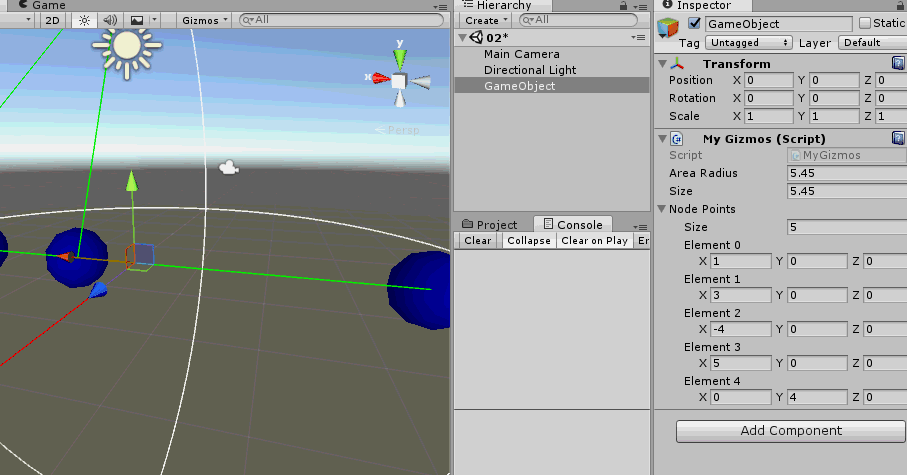Focus the Hierarchy search field
Image resolution: width=907 pixels, height=475 pixels.
coord(578,20)
